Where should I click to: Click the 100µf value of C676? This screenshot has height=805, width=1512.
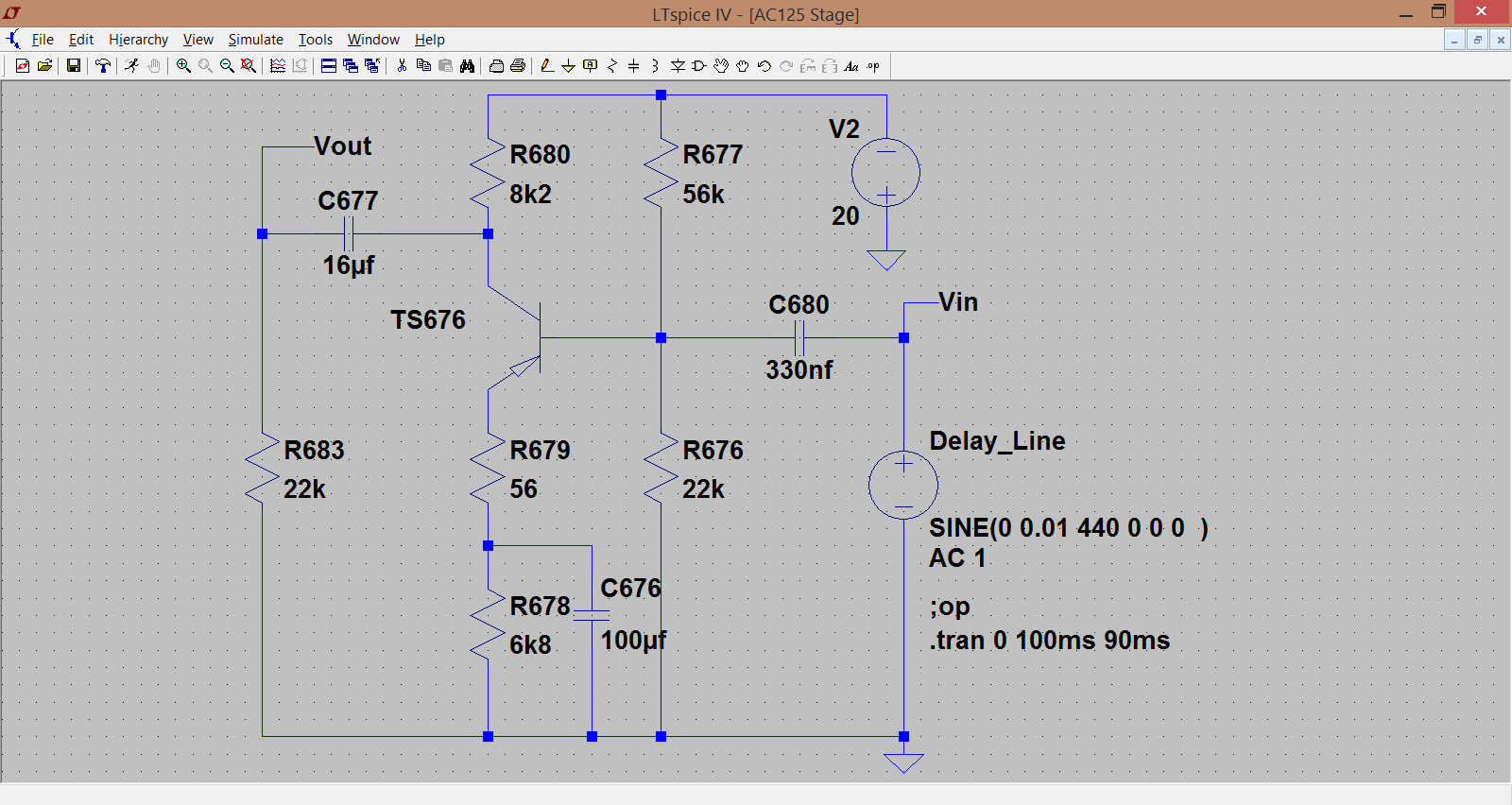633,641
